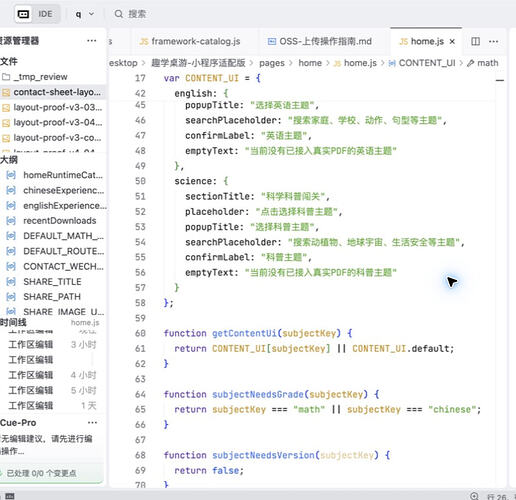The height and width of the screenshot is (500, 516).
Task: Open editor more actions ellipsis
Action: pyautogui.click(x=494, y=41)
